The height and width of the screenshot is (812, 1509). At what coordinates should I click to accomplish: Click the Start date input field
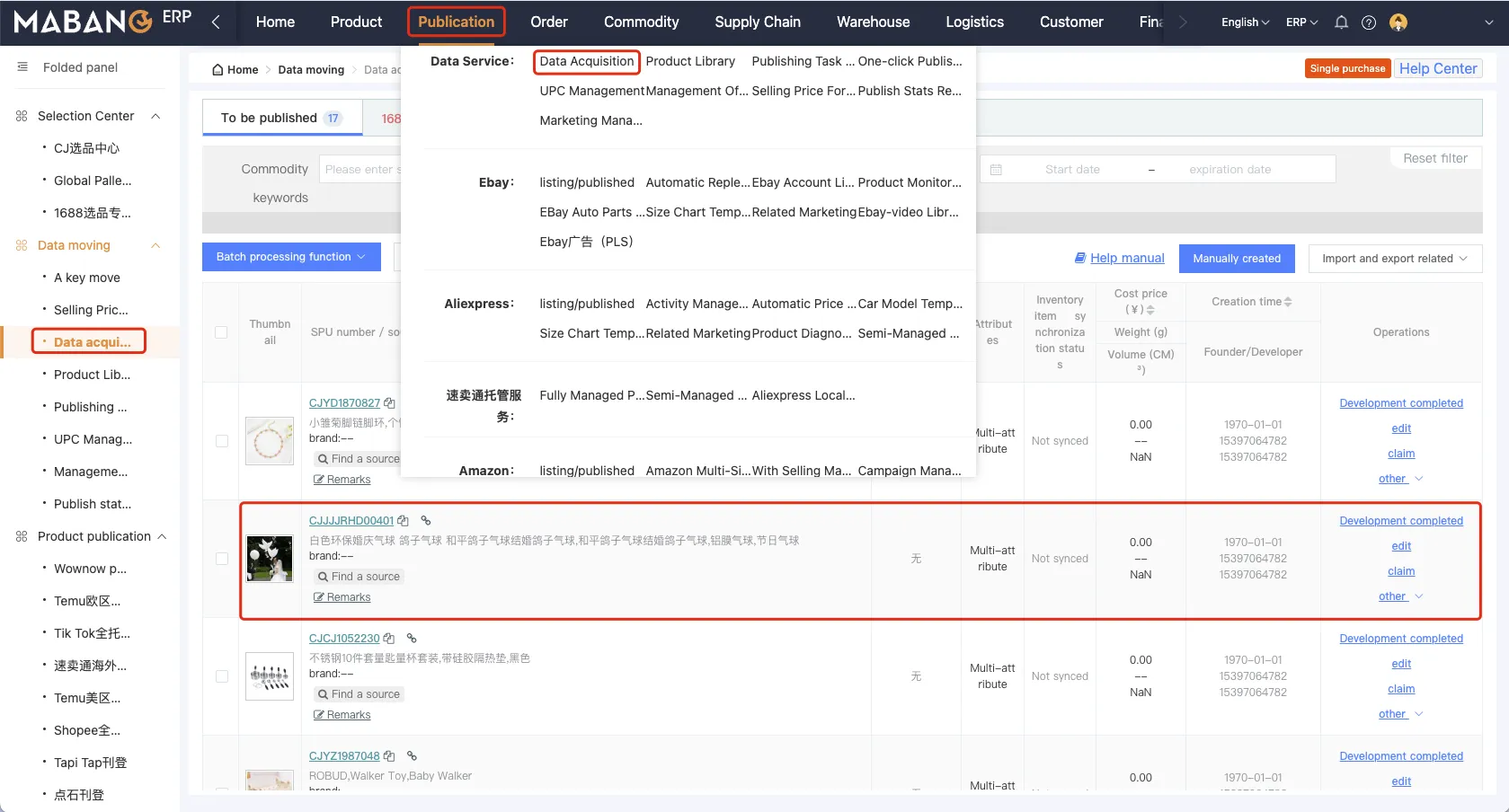tap(1072, 170)
